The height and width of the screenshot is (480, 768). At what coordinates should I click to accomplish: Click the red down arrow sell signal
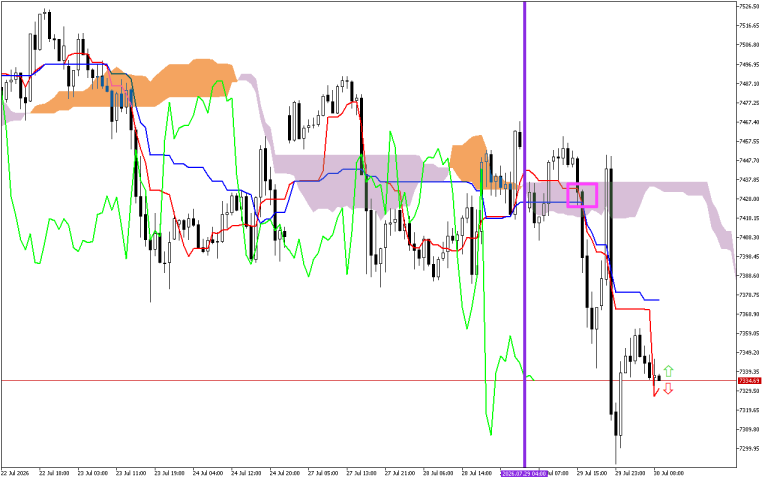point(668,389)
